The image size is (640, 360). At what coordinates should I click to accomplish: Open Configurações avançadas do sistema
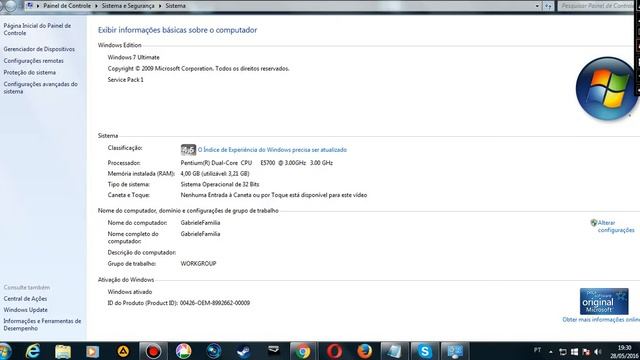[40, 88]
